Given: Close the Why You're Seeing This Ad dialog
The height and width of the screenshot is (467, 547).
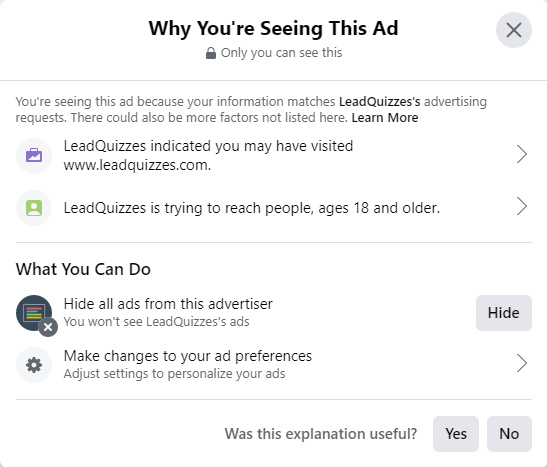Looking at the screenshot, I should click(x=514, y=30).
